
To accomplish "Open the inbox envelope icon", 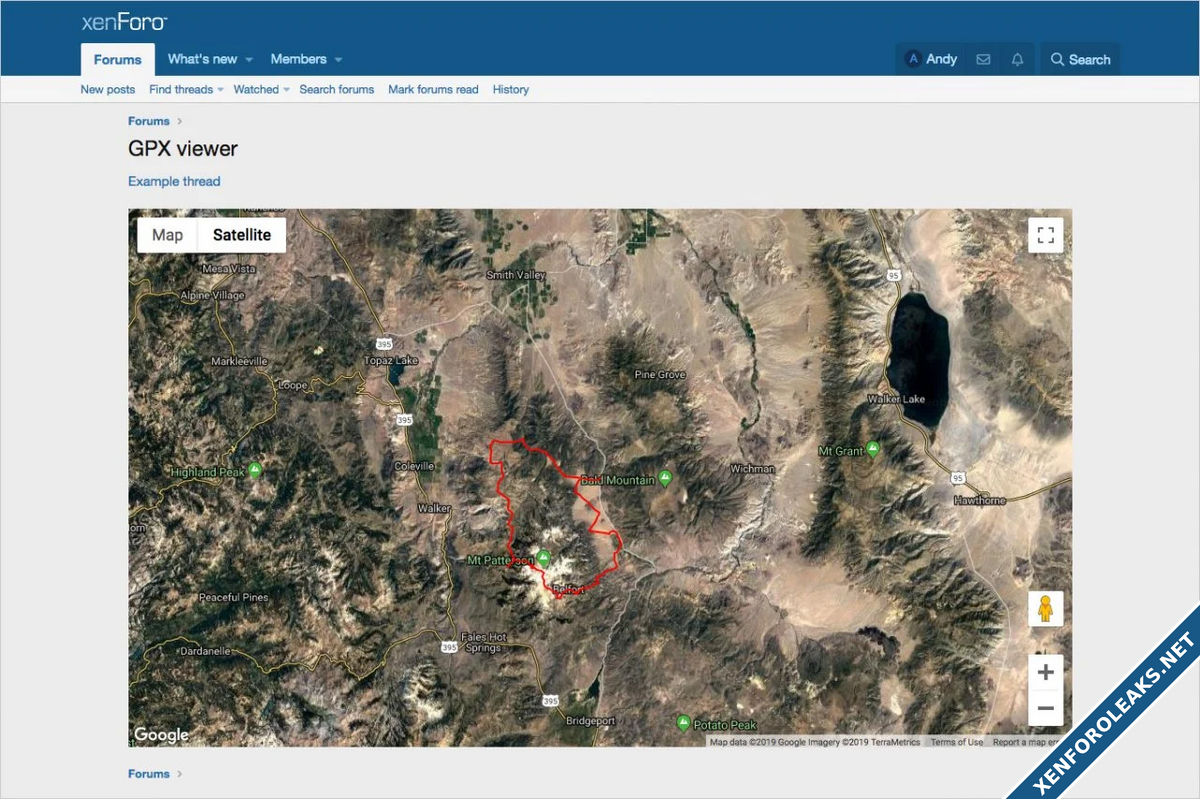I will click(x=983, y=60).
